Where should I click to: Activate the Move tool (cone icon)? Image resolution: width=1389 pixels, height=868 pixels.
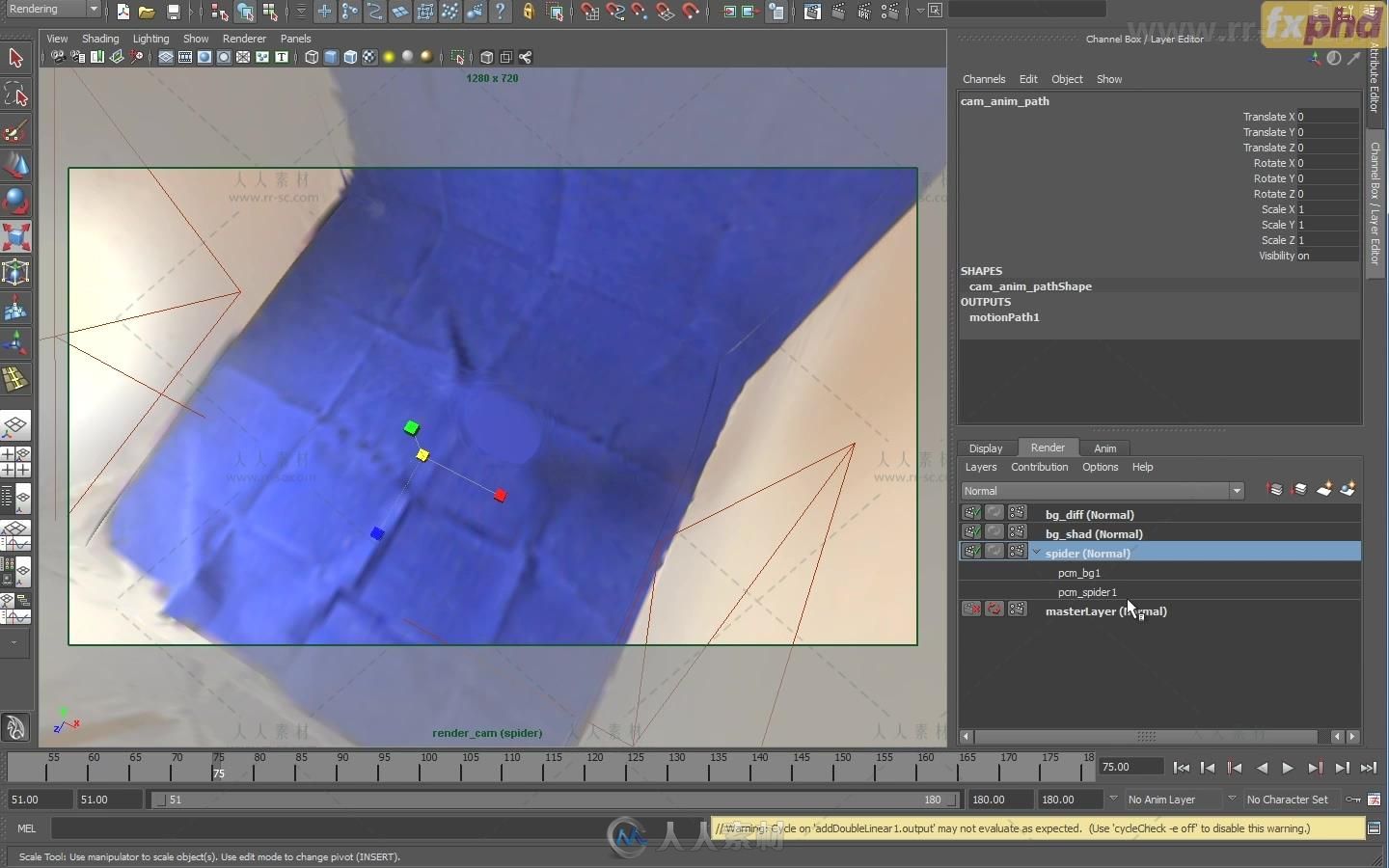[x=15, y=165]
